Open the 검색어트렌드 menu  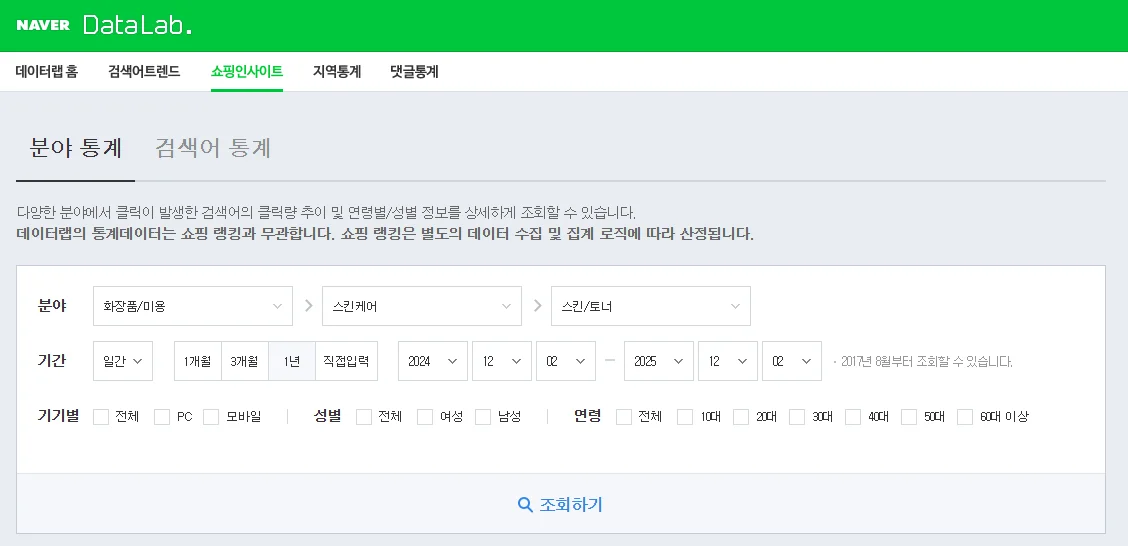[144, 71]
